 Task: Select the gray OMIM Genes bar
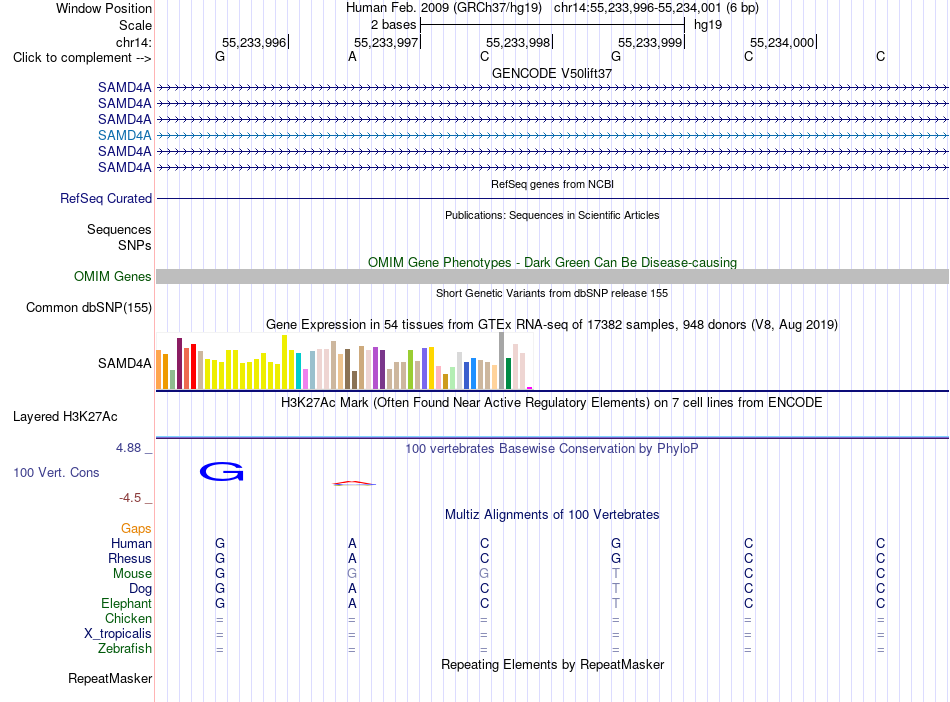tap(552, 276)
